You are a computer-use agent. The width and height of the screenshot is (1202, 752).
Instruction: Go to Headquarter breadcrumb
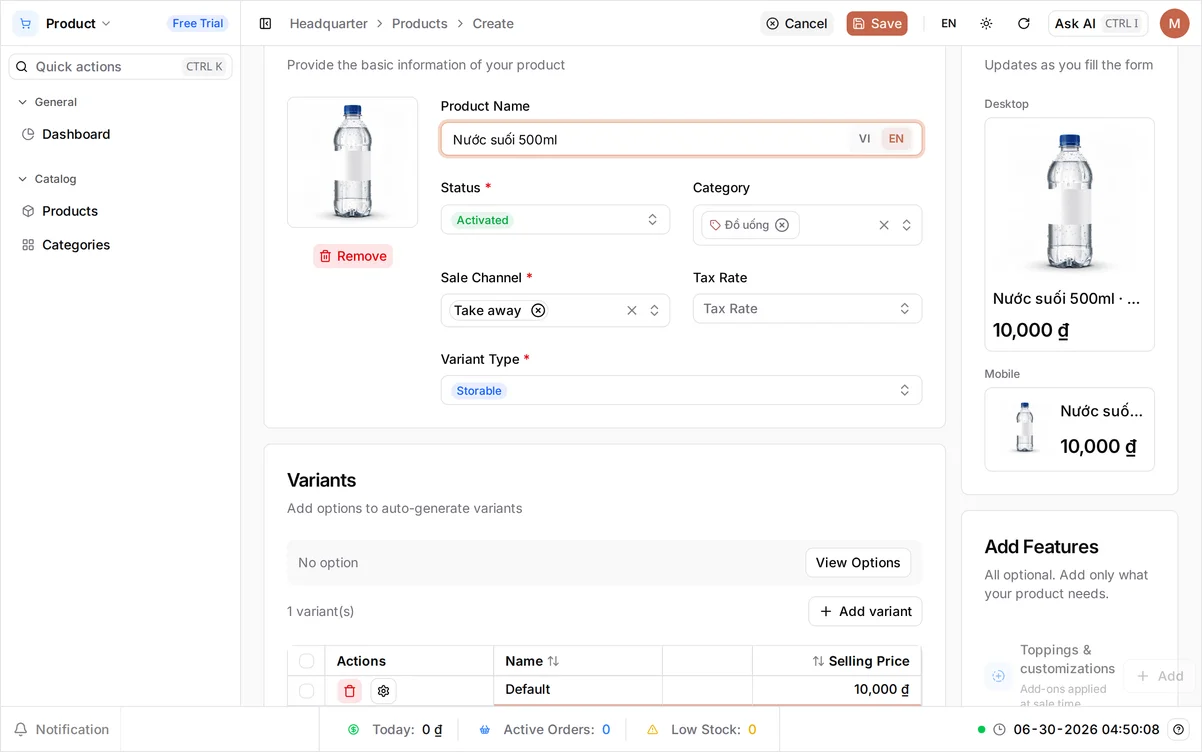[x=329, y=23]
